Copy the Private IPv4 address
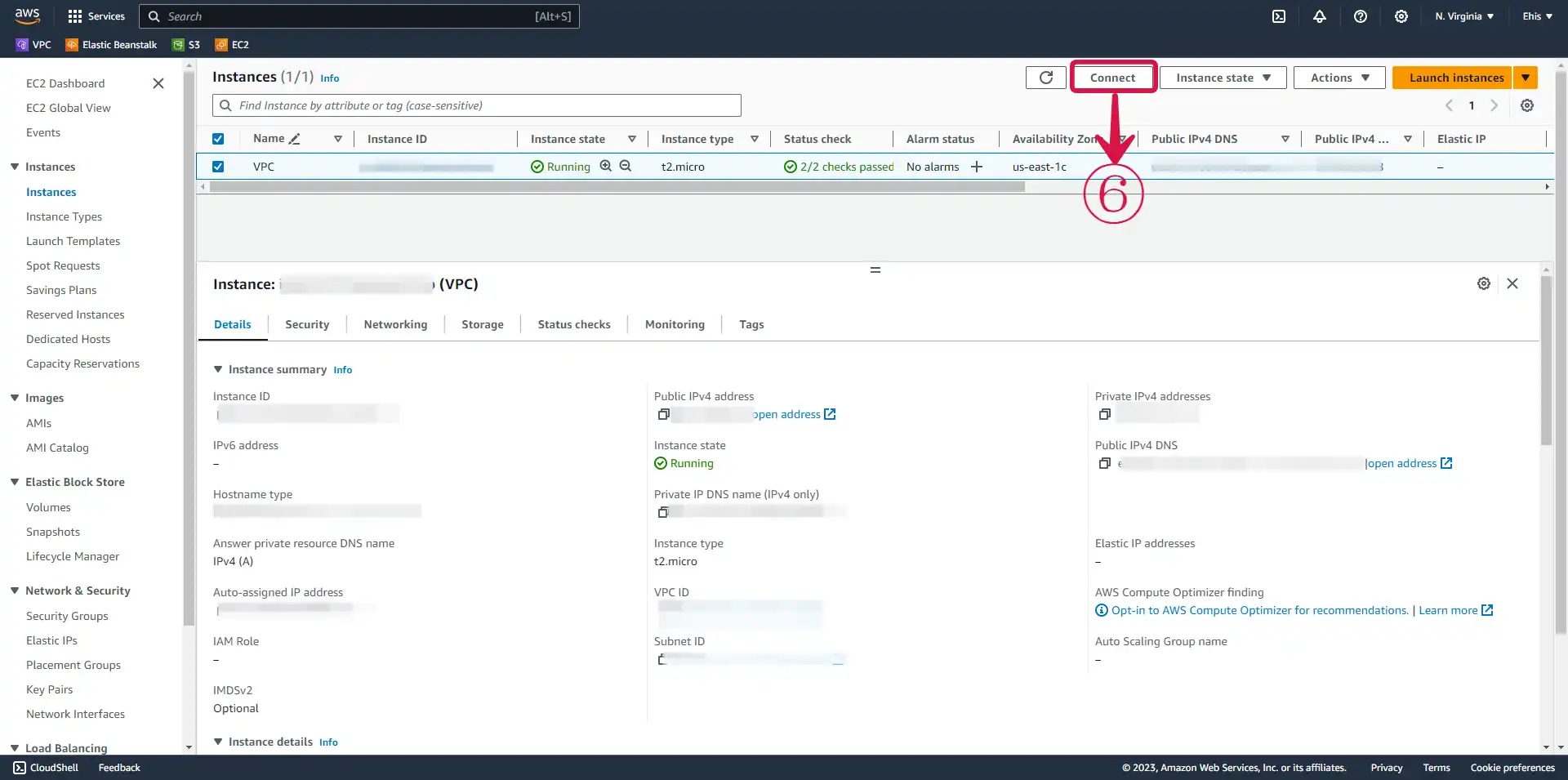Image resolution: width=1568 pixels, height=780 pixels. coord(1105,414)
